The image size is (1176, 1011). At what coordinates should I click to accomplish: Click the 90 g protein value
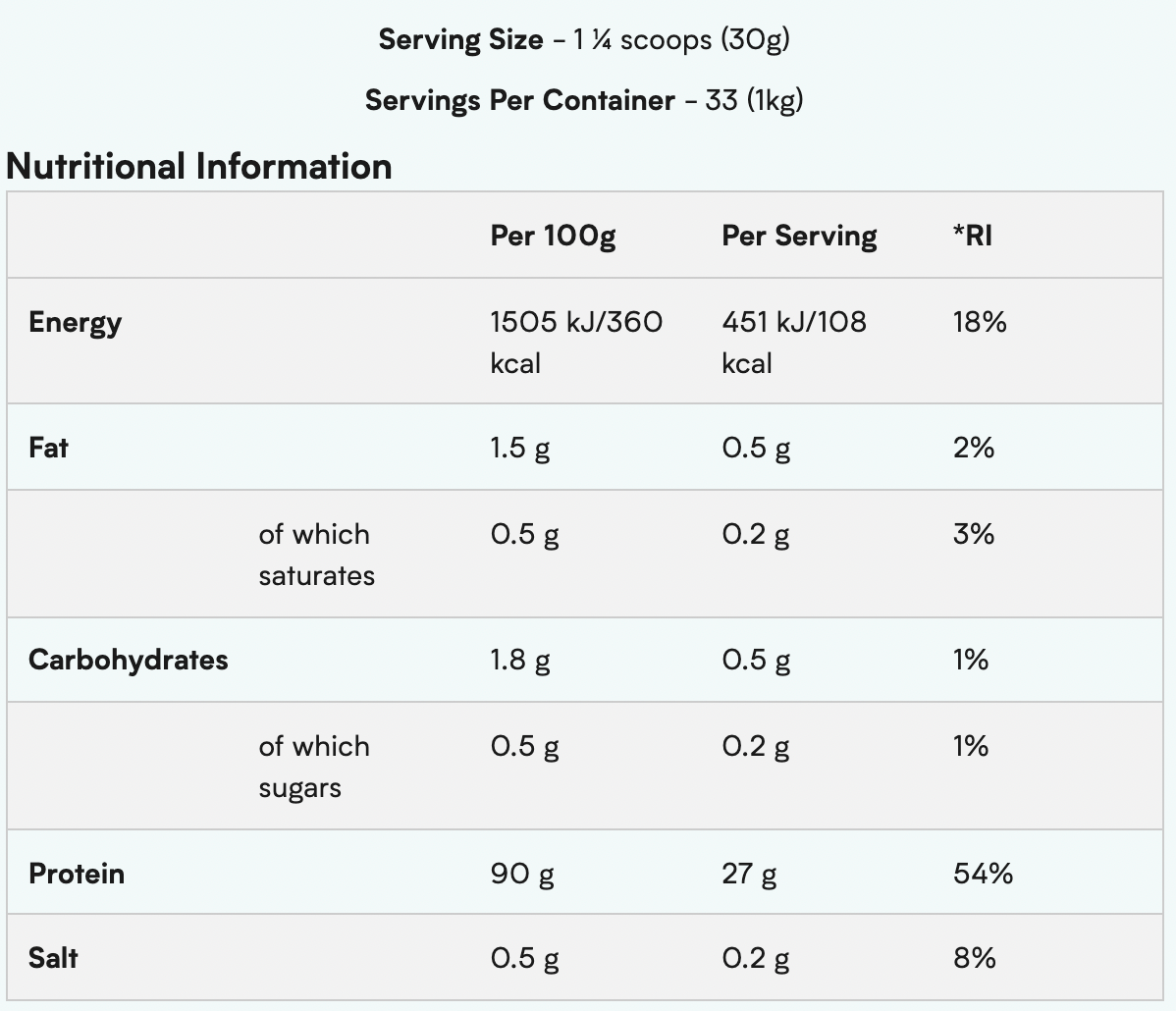(x=522, y=874)
